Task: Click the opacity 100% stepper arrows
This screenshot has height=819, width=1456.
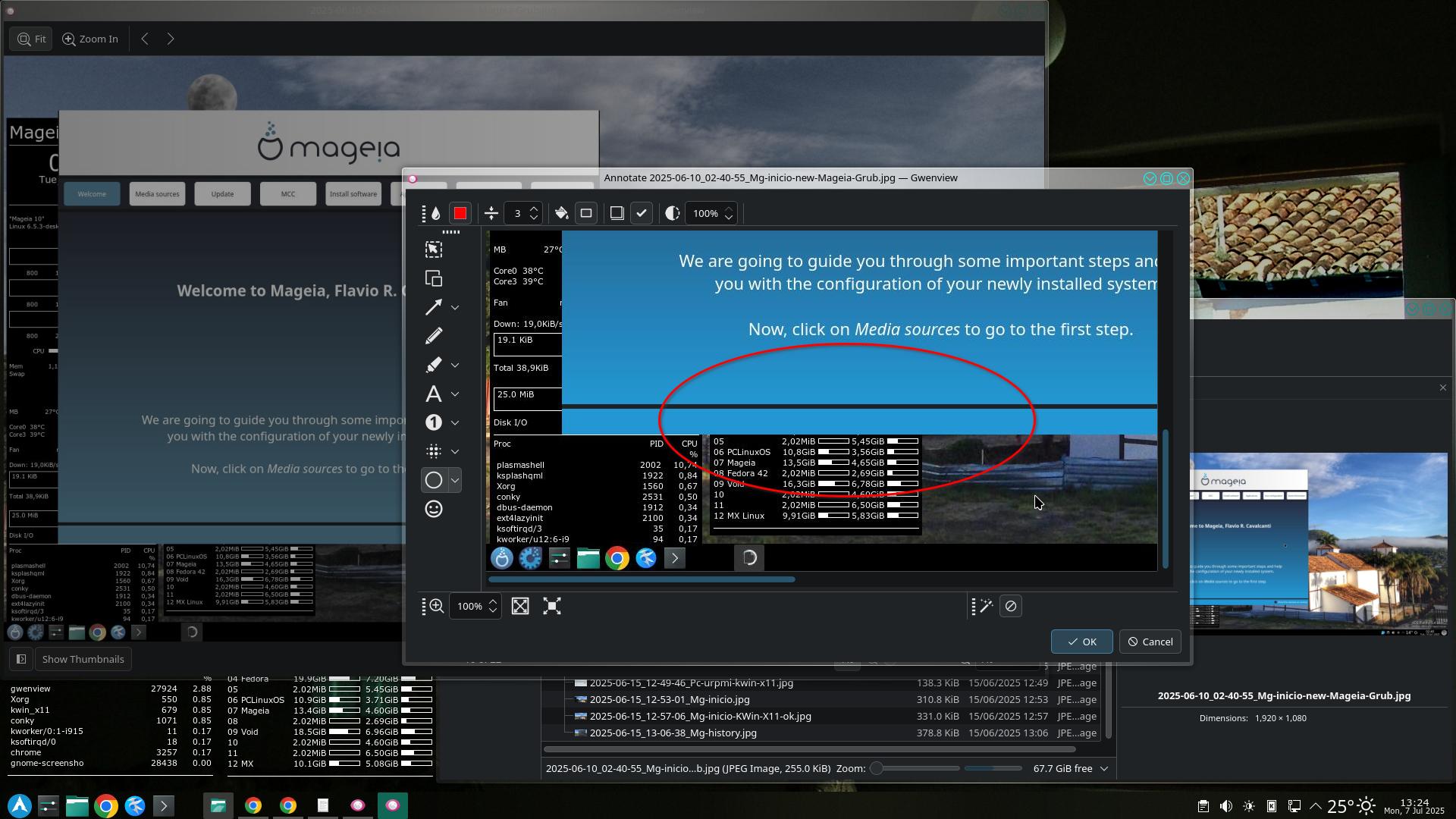Action: (x=729, y=213)
